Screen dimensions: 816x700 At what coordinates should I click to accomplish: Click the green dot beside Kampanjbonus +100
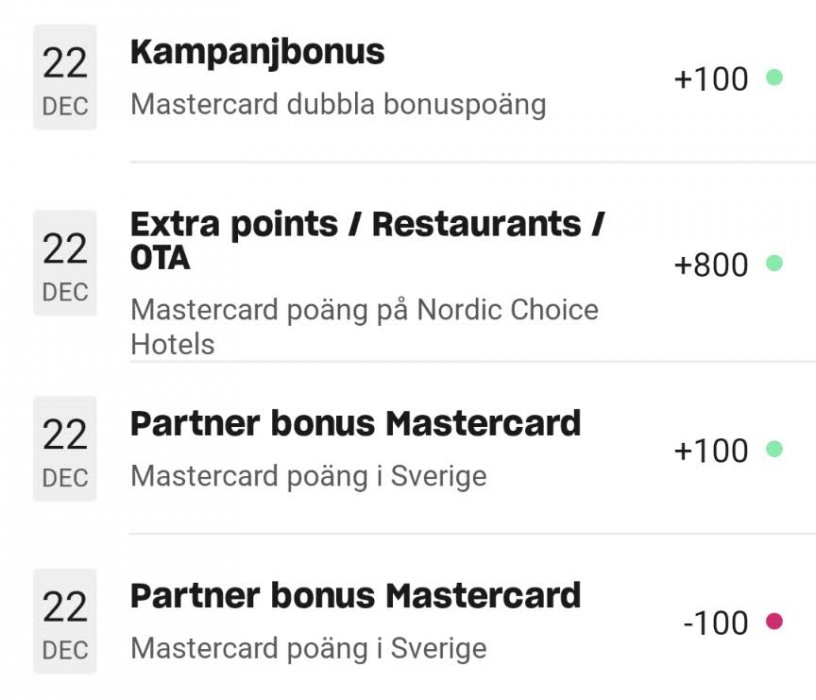[774, 77]
